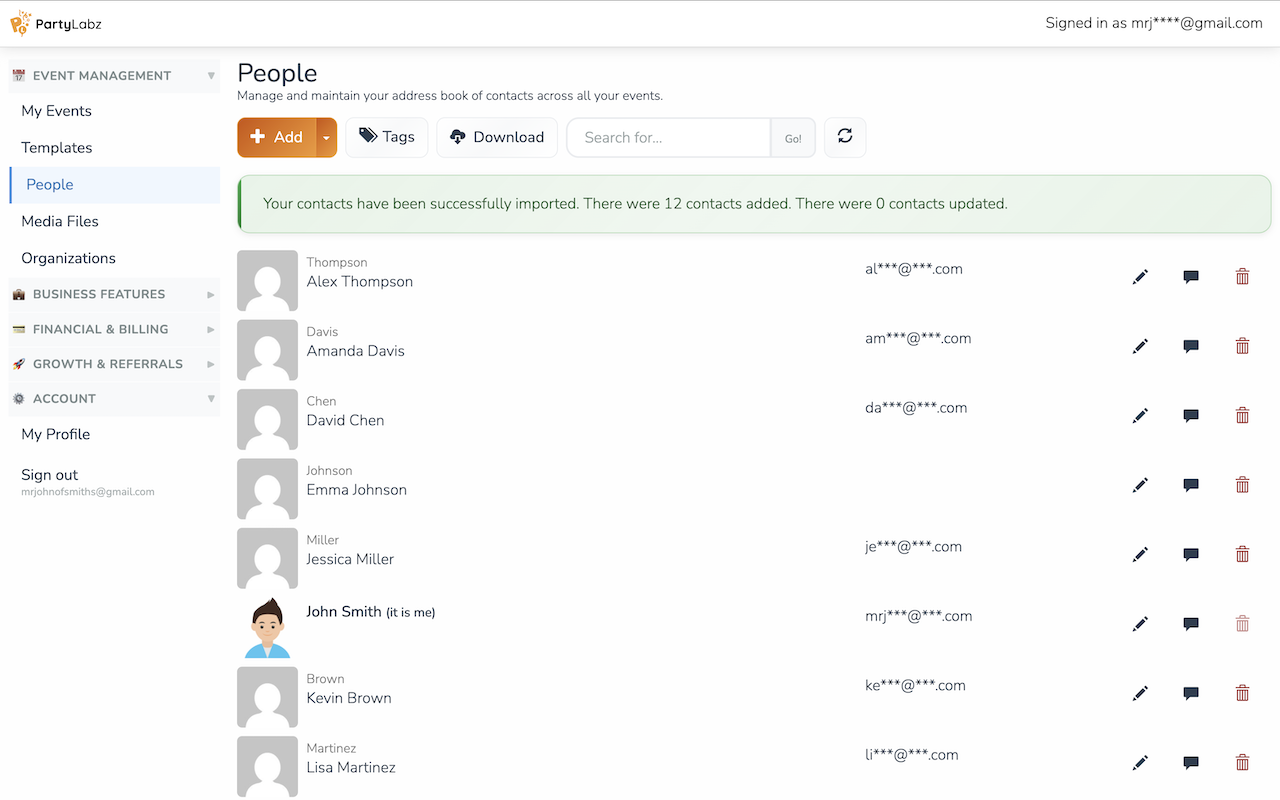Click the Search for input field

pyautogui.click(x=668, y=138)
